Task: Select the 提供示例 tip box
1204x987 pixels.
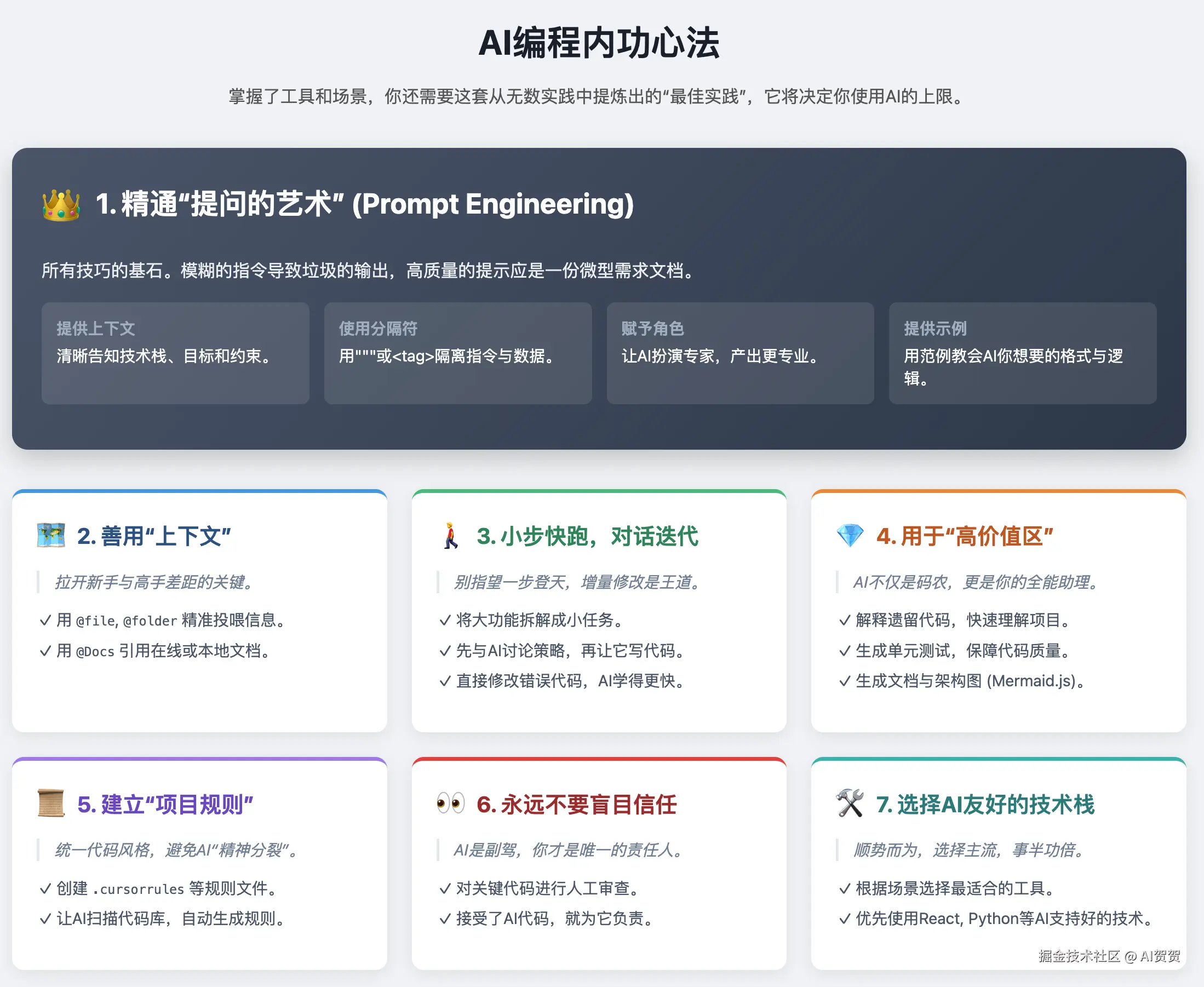Action: click(x=1022, y=353)
